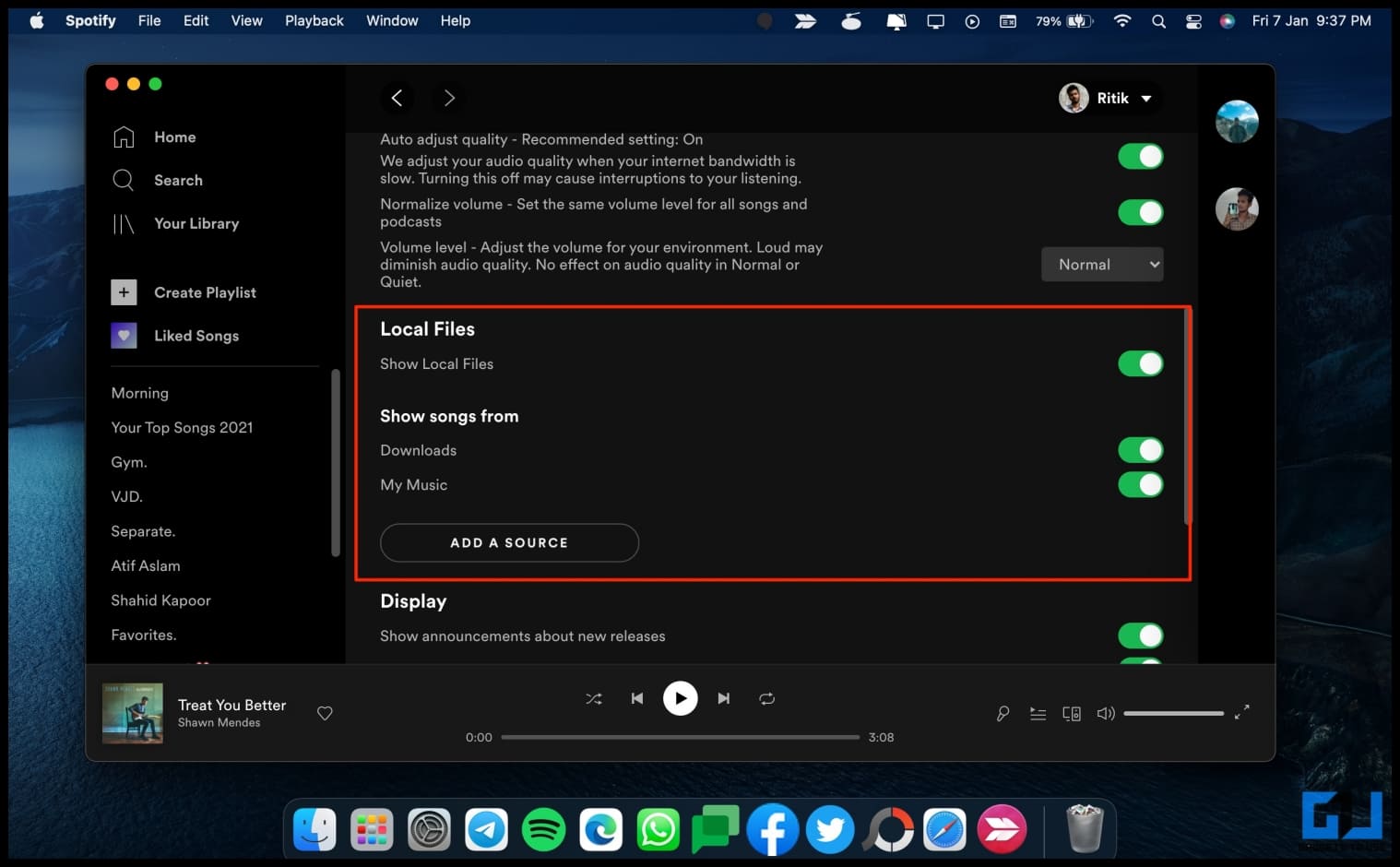Image resolution: width=1400 pixels, height=867 pixels.
Task: Open lyrics with the microphone icon
Action: [x=1003, y=713]
